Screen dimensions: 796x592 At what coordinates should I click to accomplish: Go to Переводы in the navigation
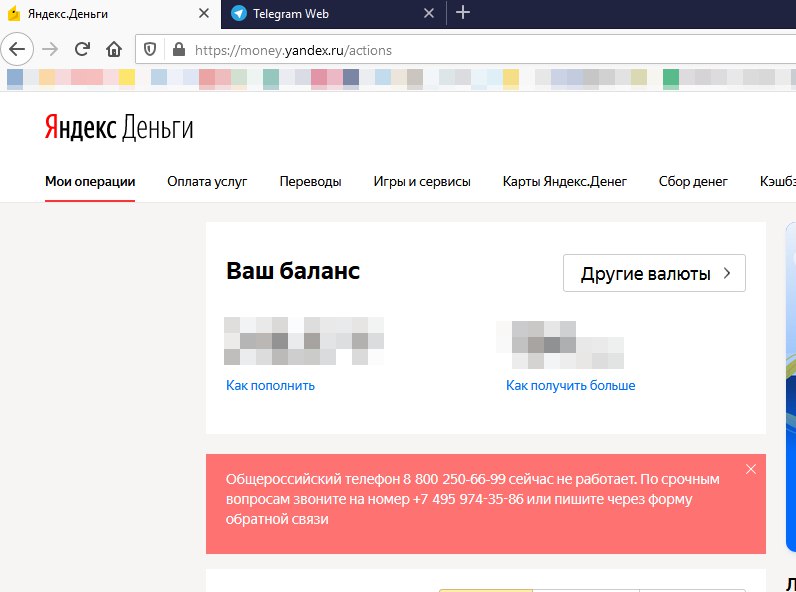click(310, 182)
